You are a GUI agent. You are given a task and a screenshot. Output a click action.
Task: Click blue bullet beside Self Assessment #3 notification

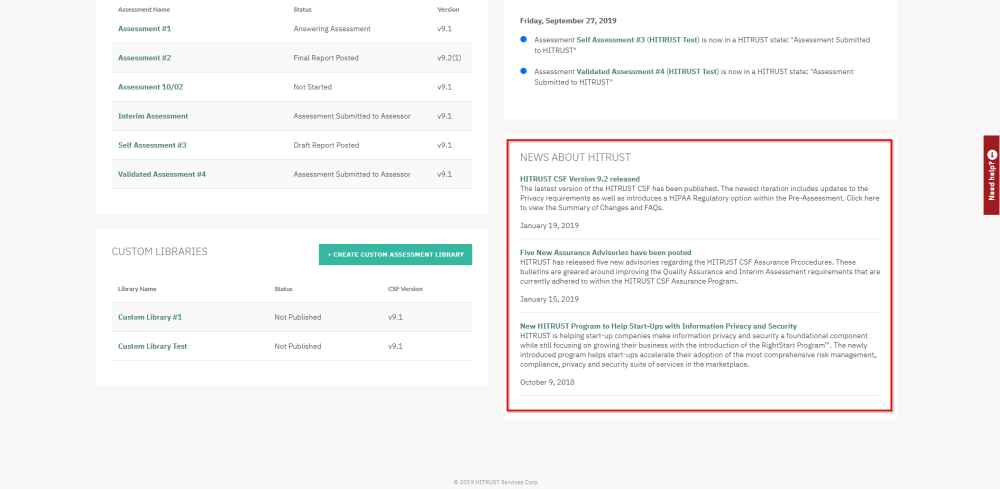tap(524, 40)
